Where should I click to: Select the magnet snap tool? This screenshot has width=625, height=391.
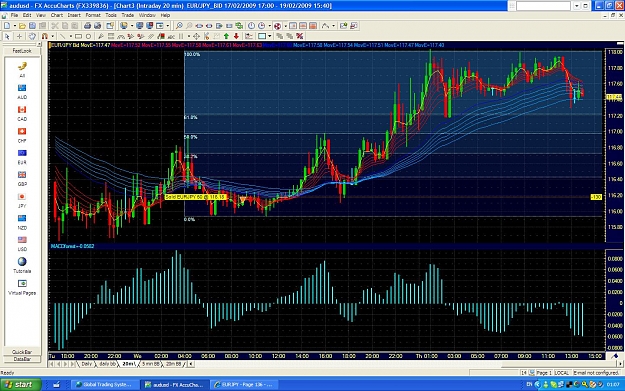pyautogui.click(x=45, y=36)
